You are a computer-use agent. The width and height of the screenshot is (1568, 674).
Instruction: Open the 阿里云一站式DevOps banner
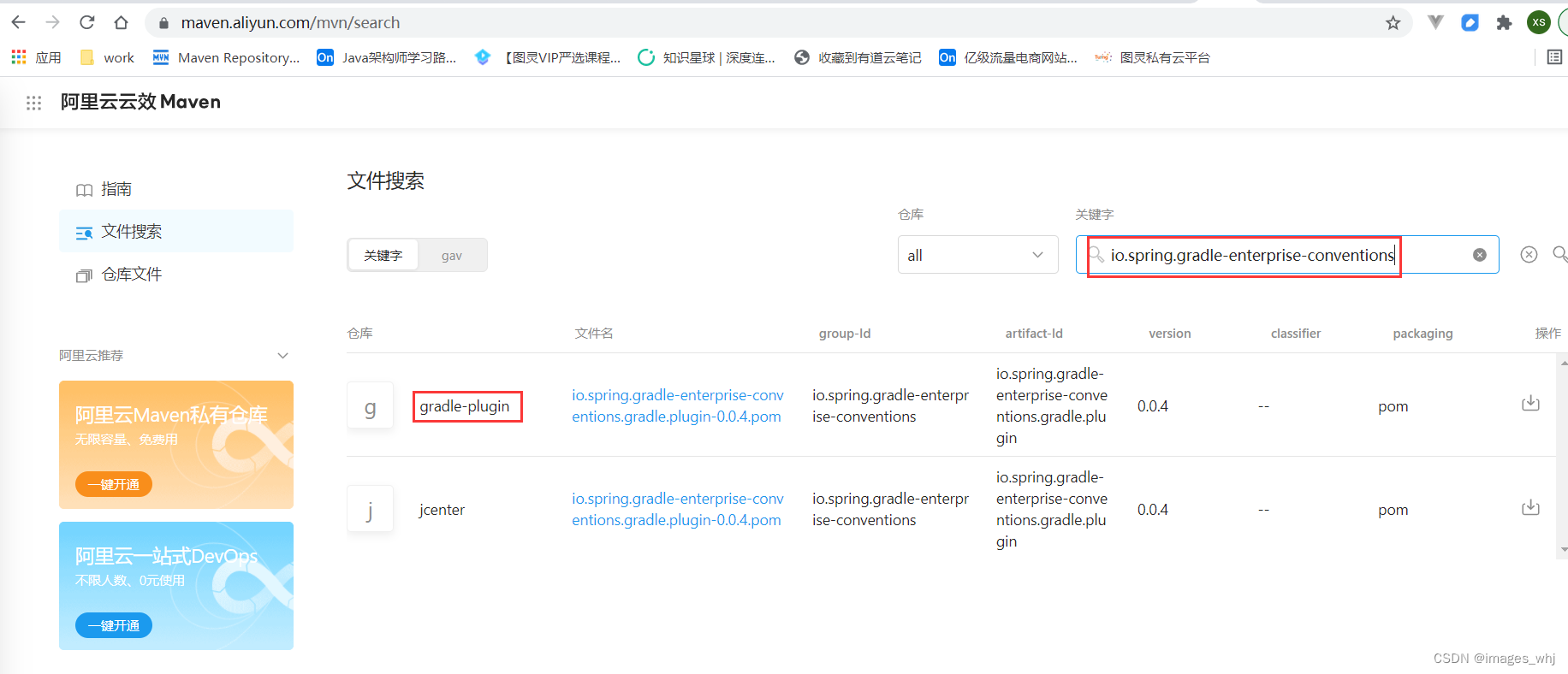(x=176, y=586)
